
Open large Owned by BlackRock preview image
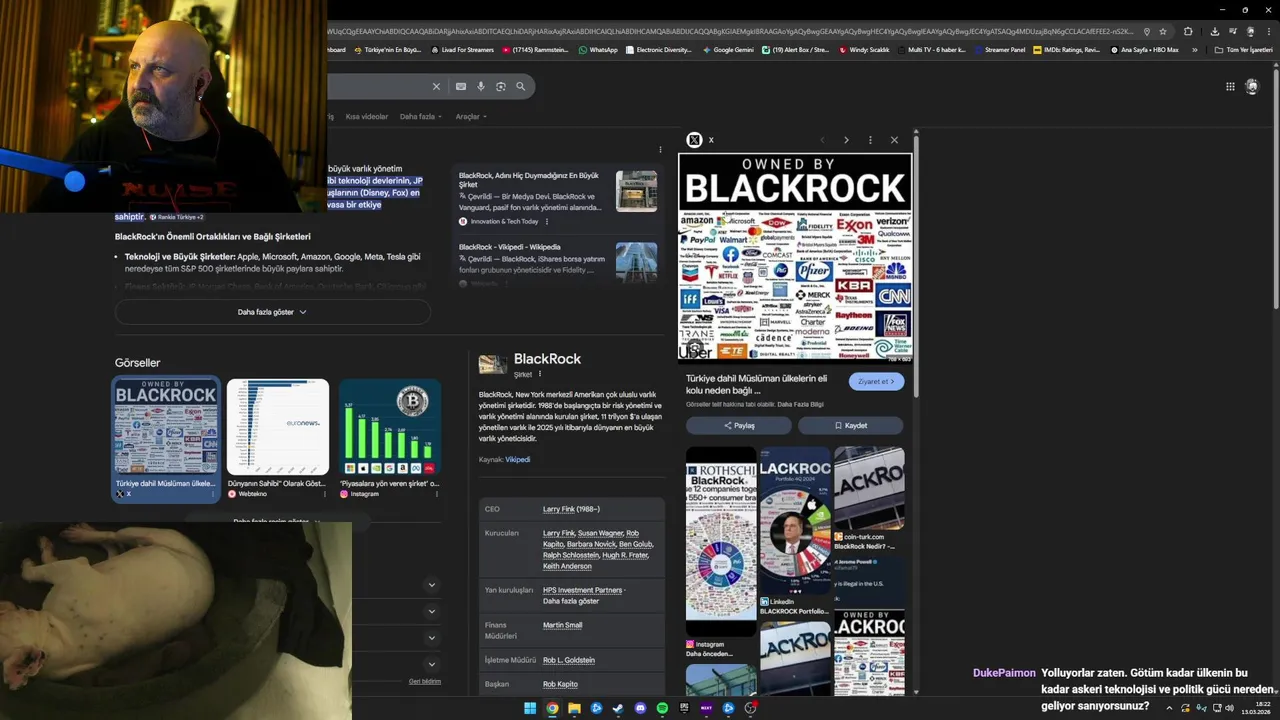(x=795, y=257)
